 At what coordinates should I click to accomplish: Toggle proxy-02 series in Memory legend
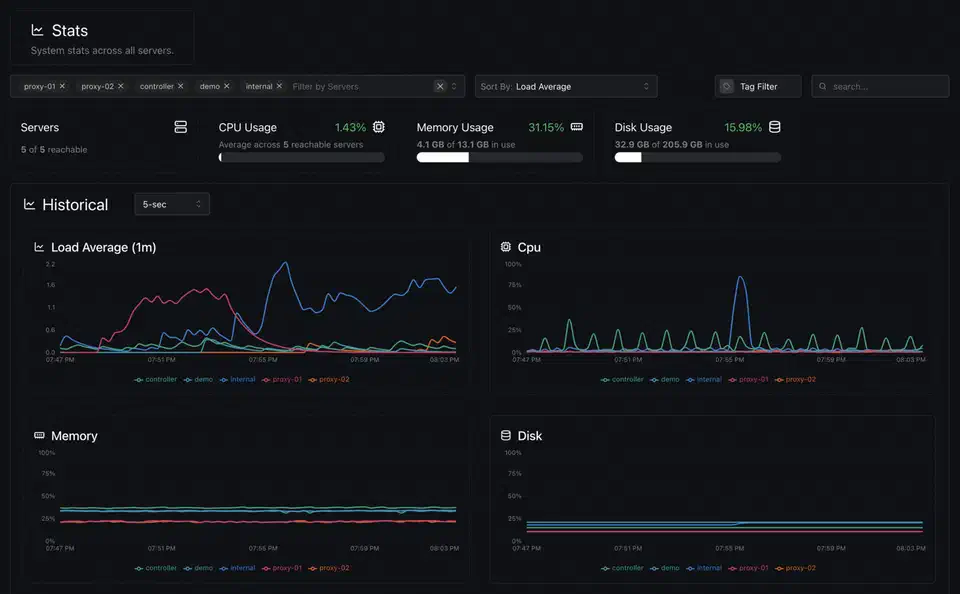(x=329, y=568)
